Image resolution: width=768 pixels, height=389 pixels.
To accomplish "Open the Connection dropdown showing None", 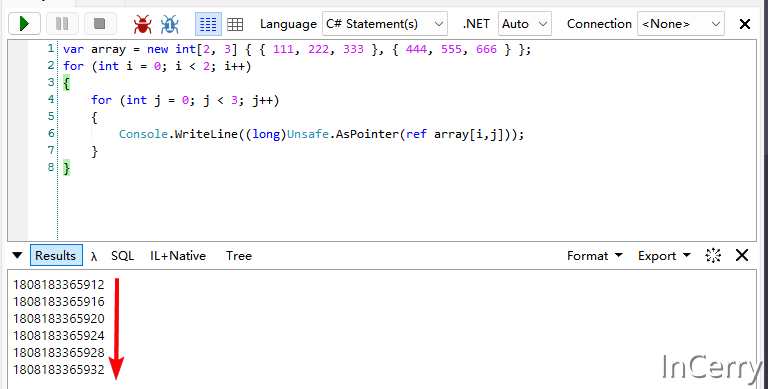I will [680, 24].
